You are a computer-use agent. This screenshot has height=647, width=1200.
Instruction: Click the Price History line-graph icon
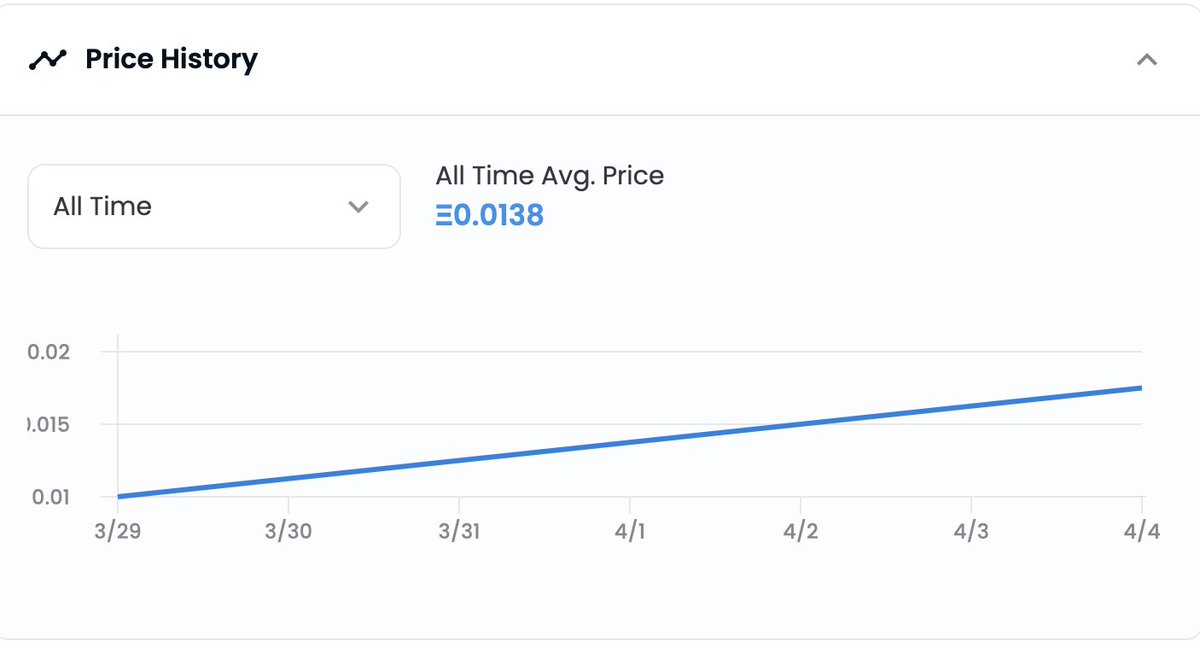(x=47, y=60)
